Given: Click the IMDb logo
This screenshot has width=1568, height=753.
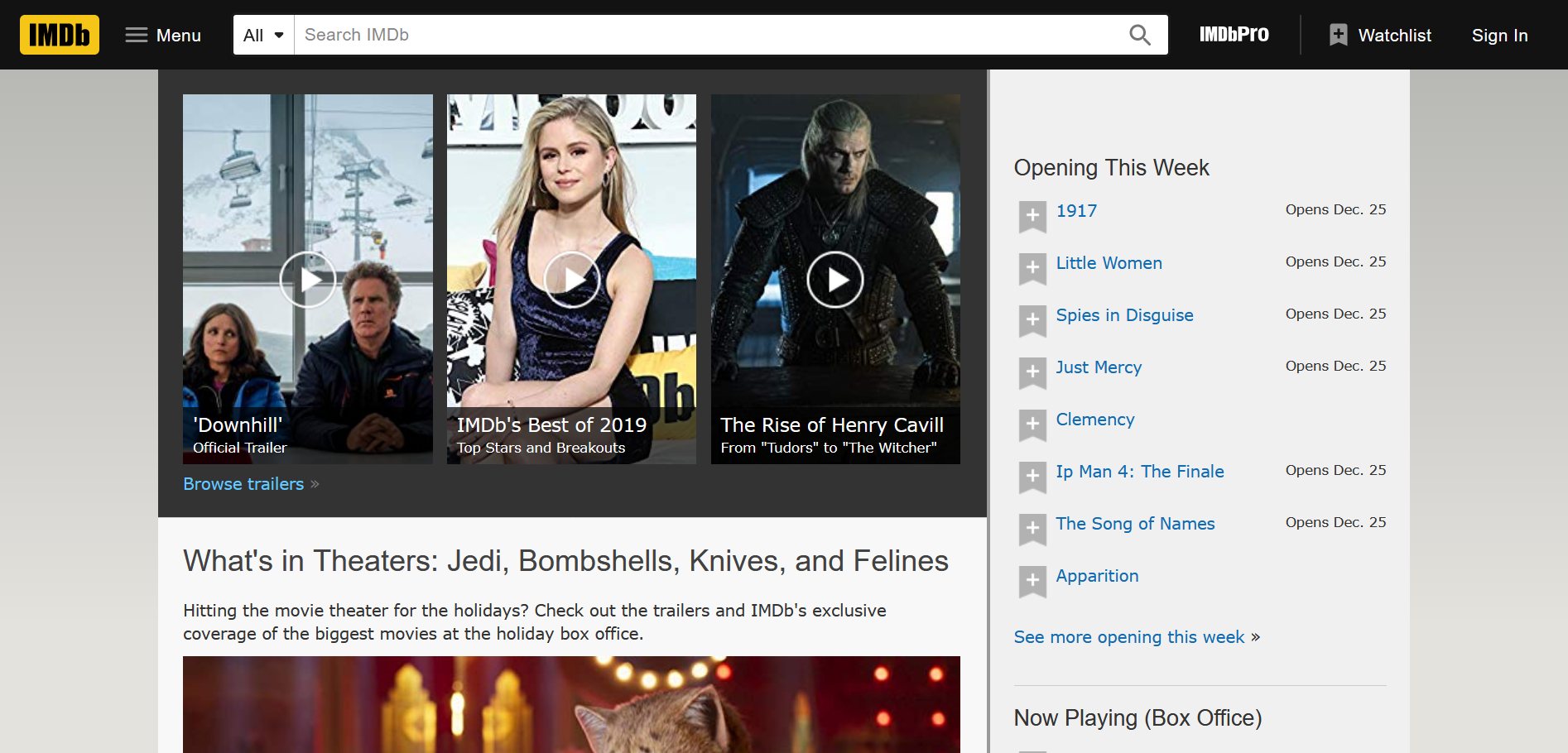Looking at the screenshot, I should [59, 34].
